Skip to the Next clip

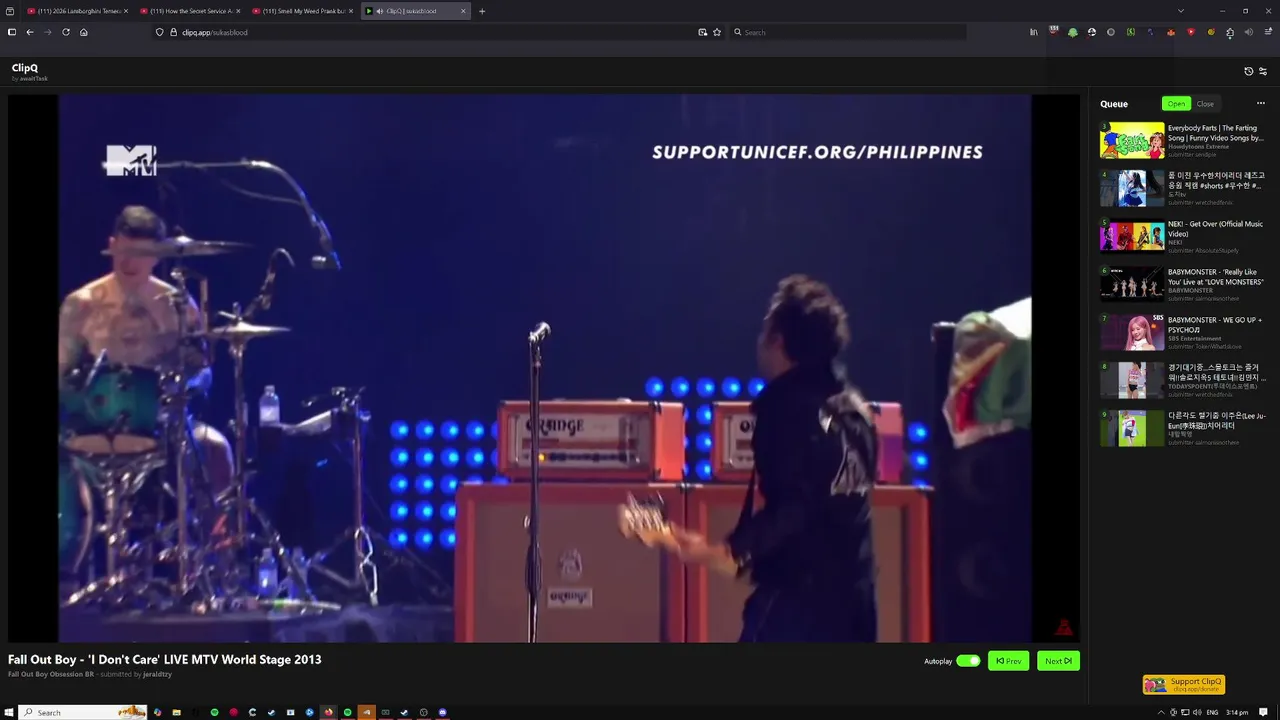tap(1058, 661)
